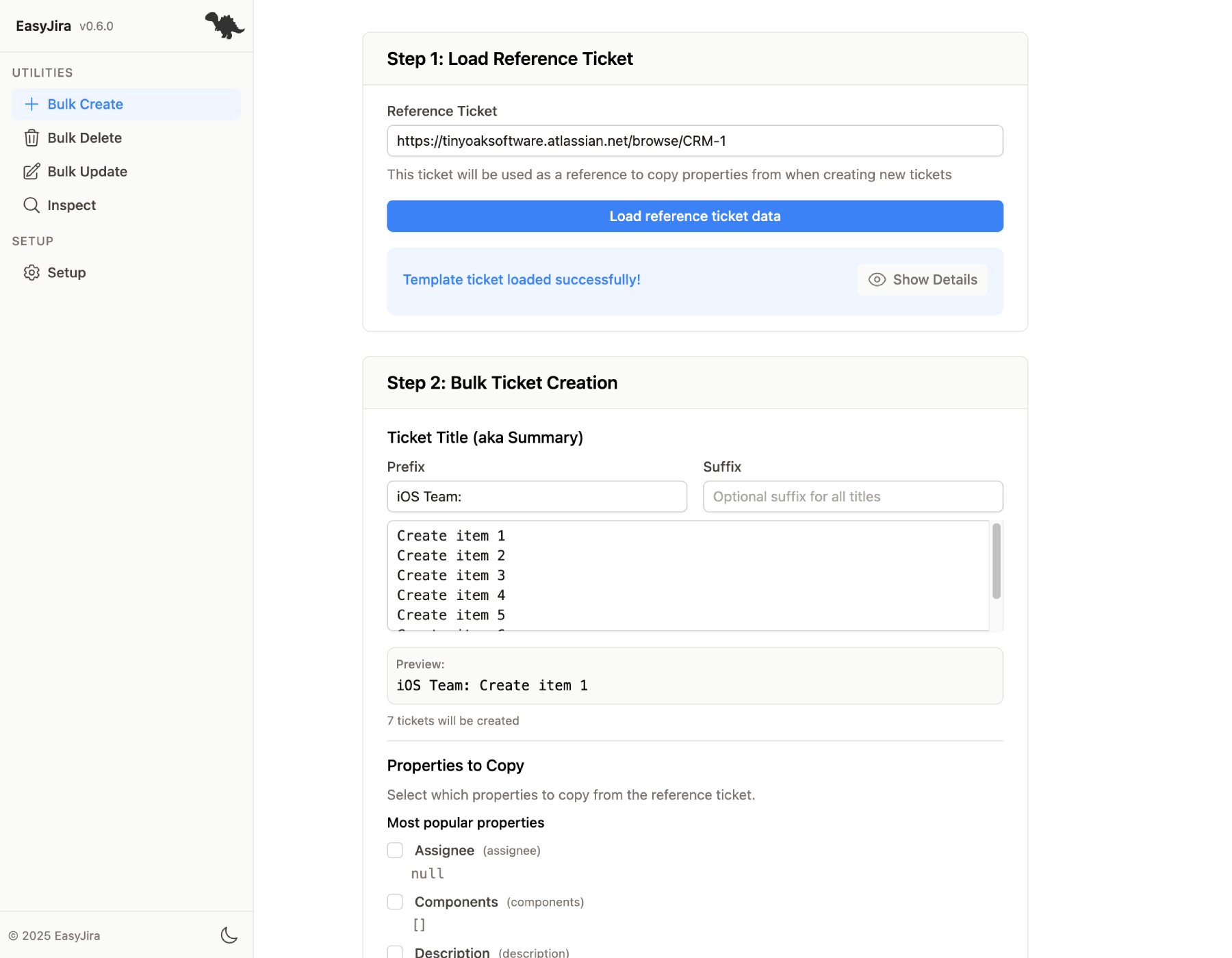Enable the Assignee property checkbox

tap(395, 850)
